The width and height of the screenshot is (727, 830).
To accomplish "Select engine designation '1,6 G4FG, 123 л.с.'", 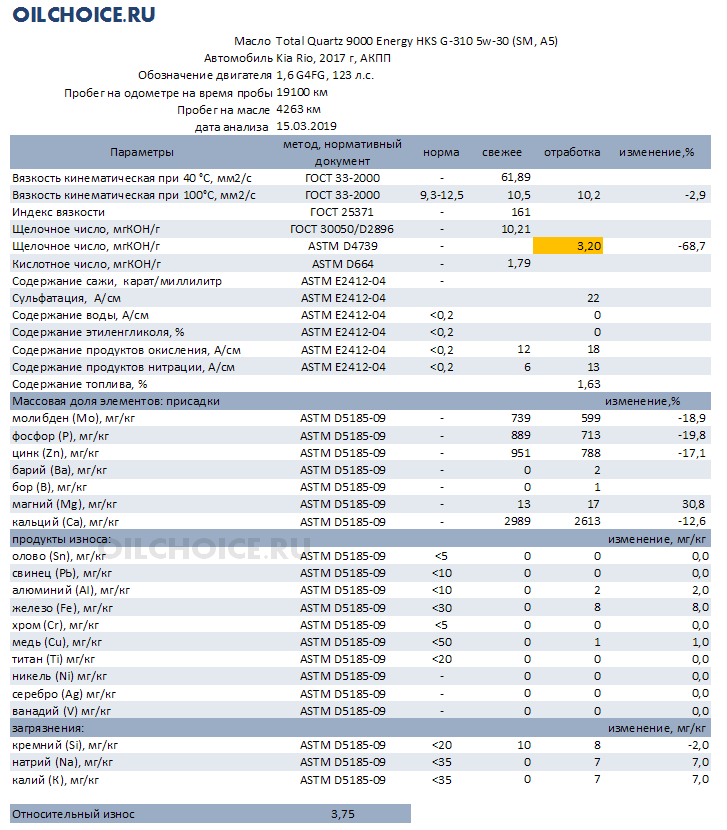I will (x=325, y=75).
